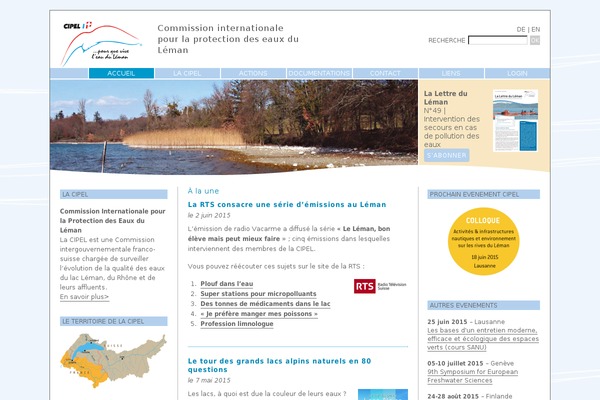Image resolution: width=600 pixels, height=400 pixels.
Task: Open the Plouf dans l'eau link
Action: pyautogui.click(x=227, y=284)
